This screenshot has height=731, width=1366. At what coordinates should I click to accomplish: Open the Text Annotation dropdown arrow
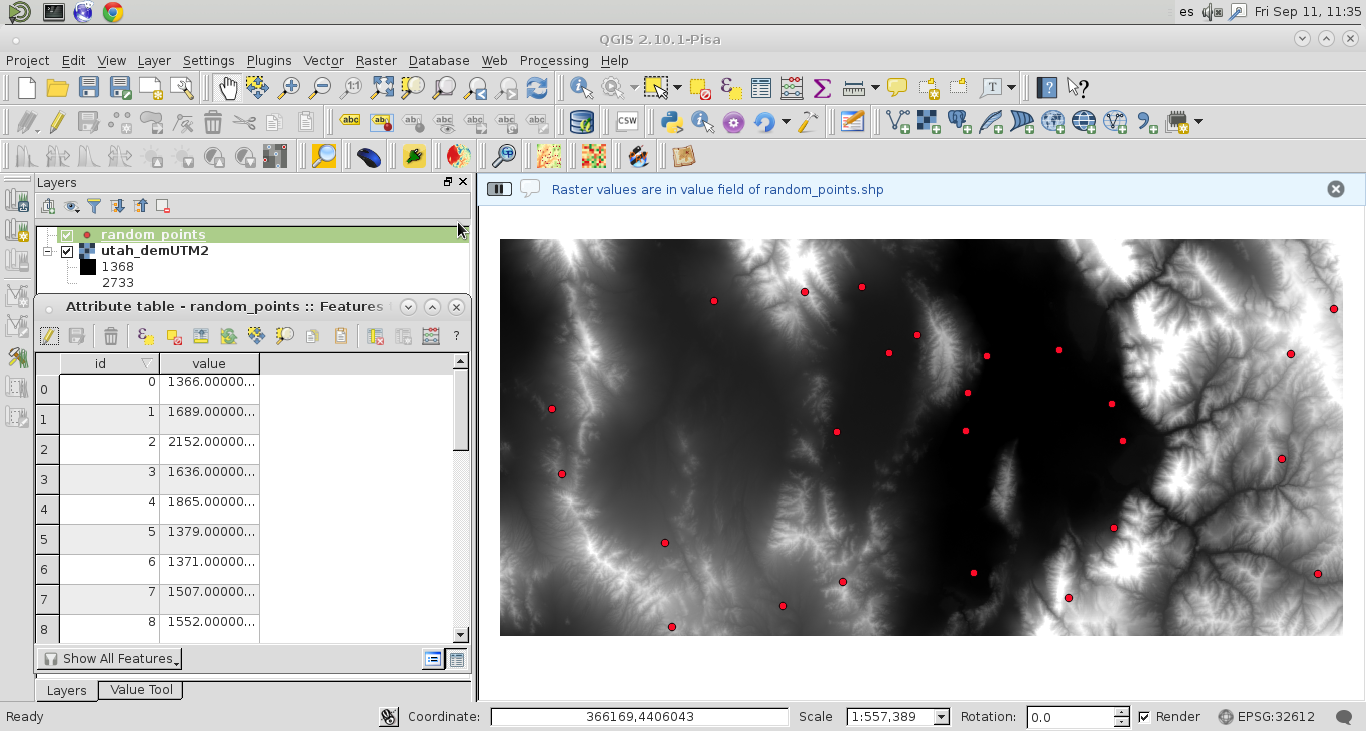pos(1011,88)
